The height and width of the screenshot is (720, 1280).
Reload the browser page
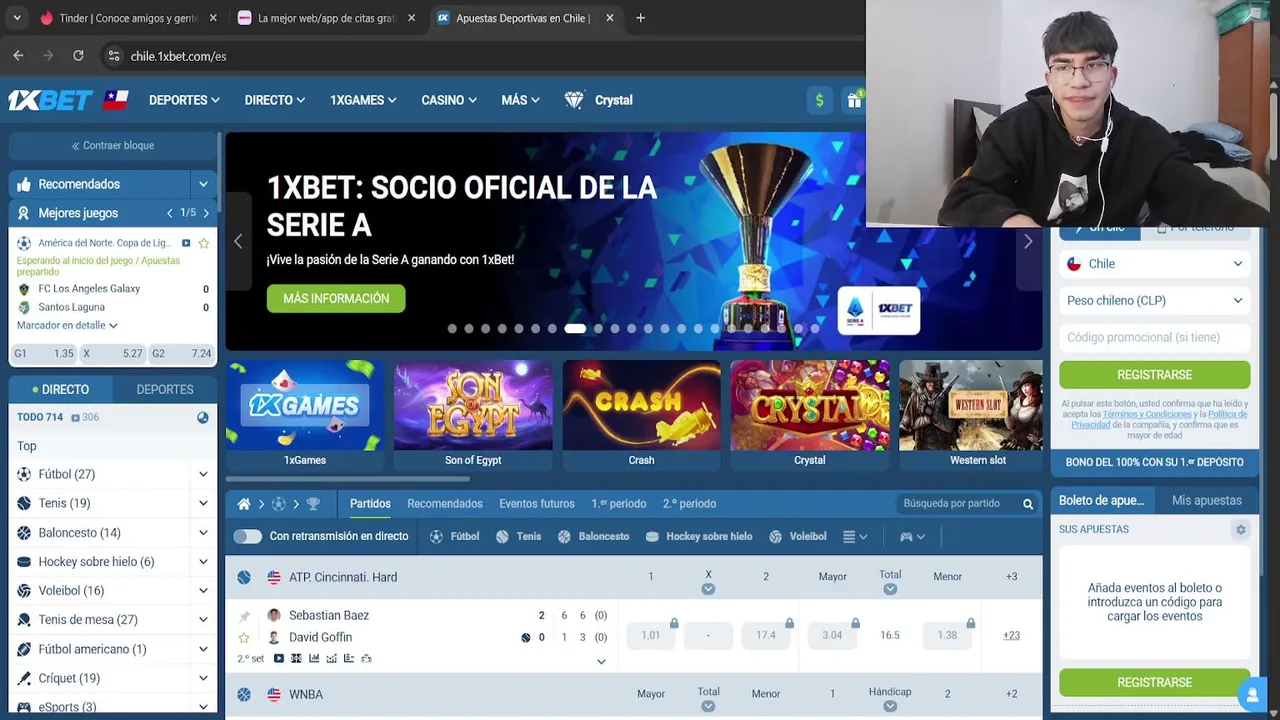click(x=78, y=56)
